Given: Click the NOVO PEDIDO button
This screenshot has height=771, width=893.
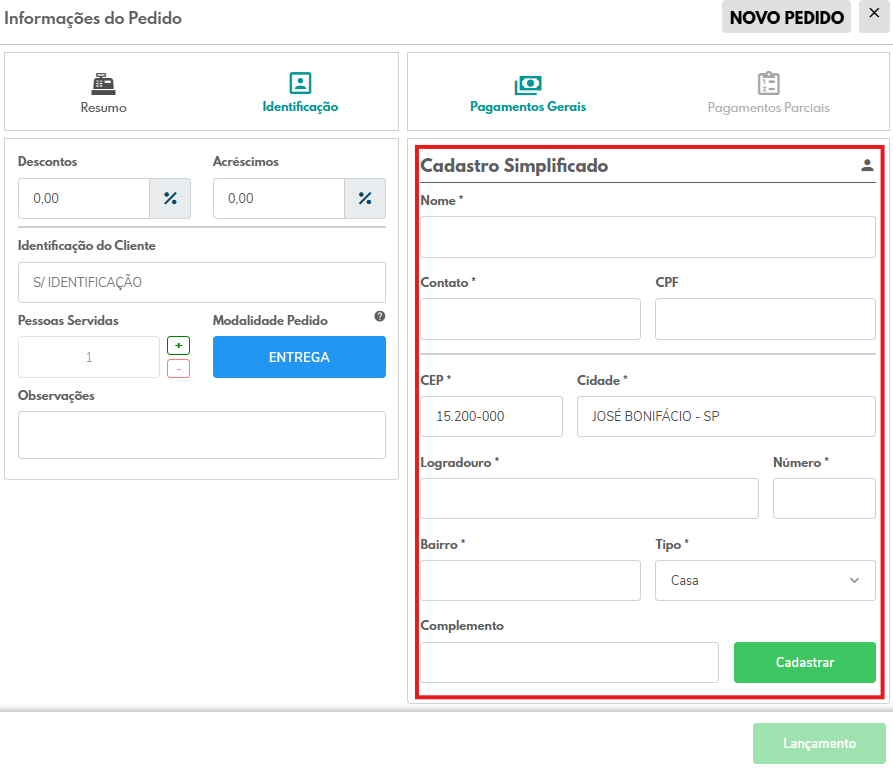Looking at the screenshot, I should (x=787, y=17).
